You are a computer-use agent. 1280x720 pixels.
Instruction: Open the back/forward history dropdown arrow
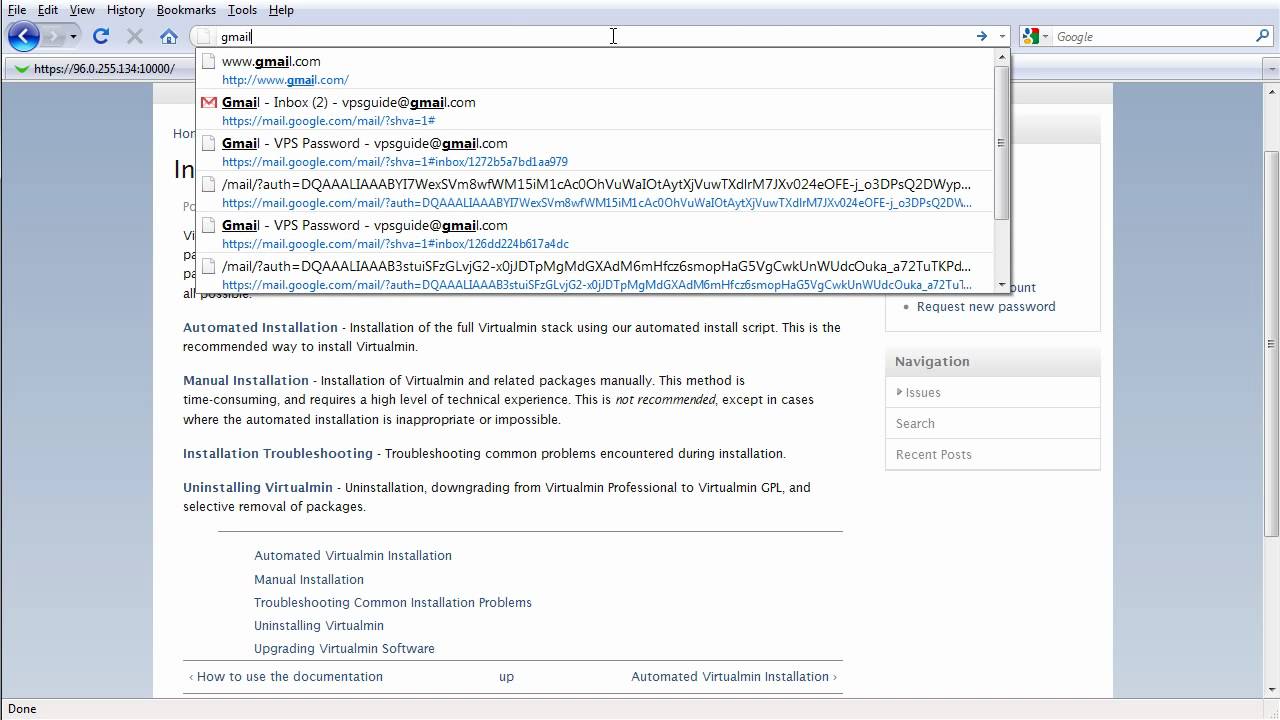coord(73,37)
